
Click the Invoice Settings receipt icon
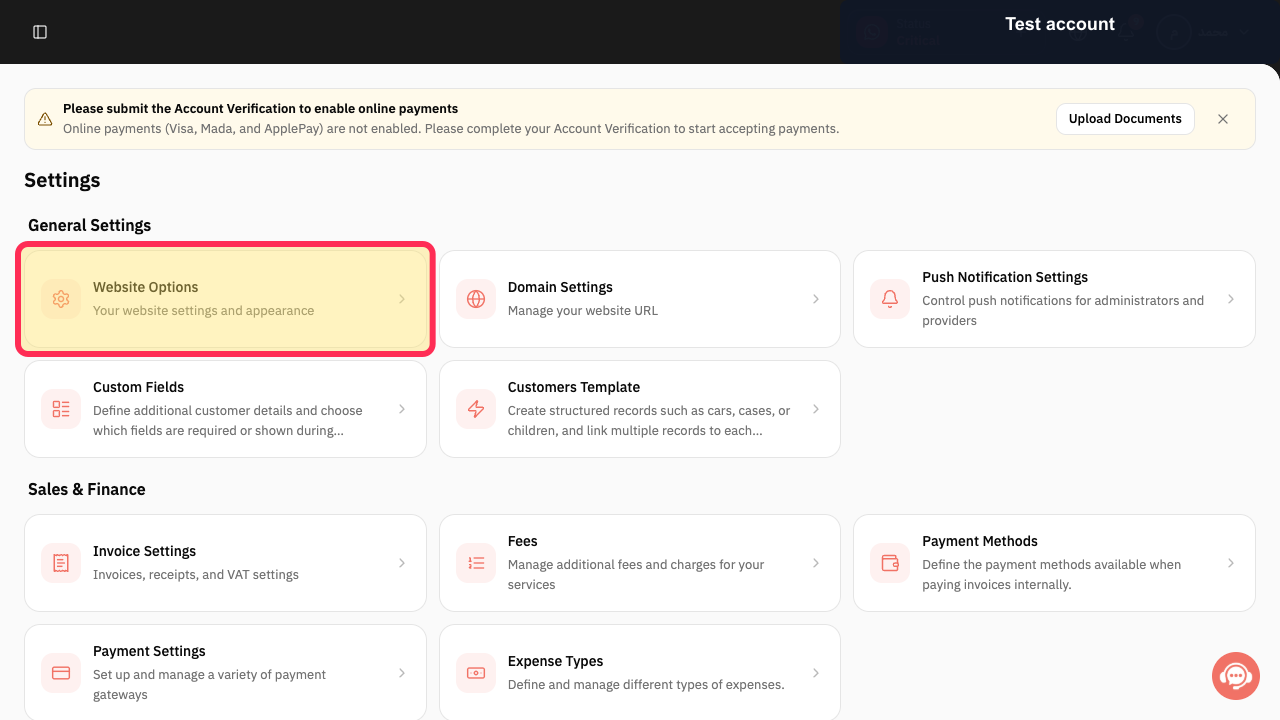click(x=61, y=563)
